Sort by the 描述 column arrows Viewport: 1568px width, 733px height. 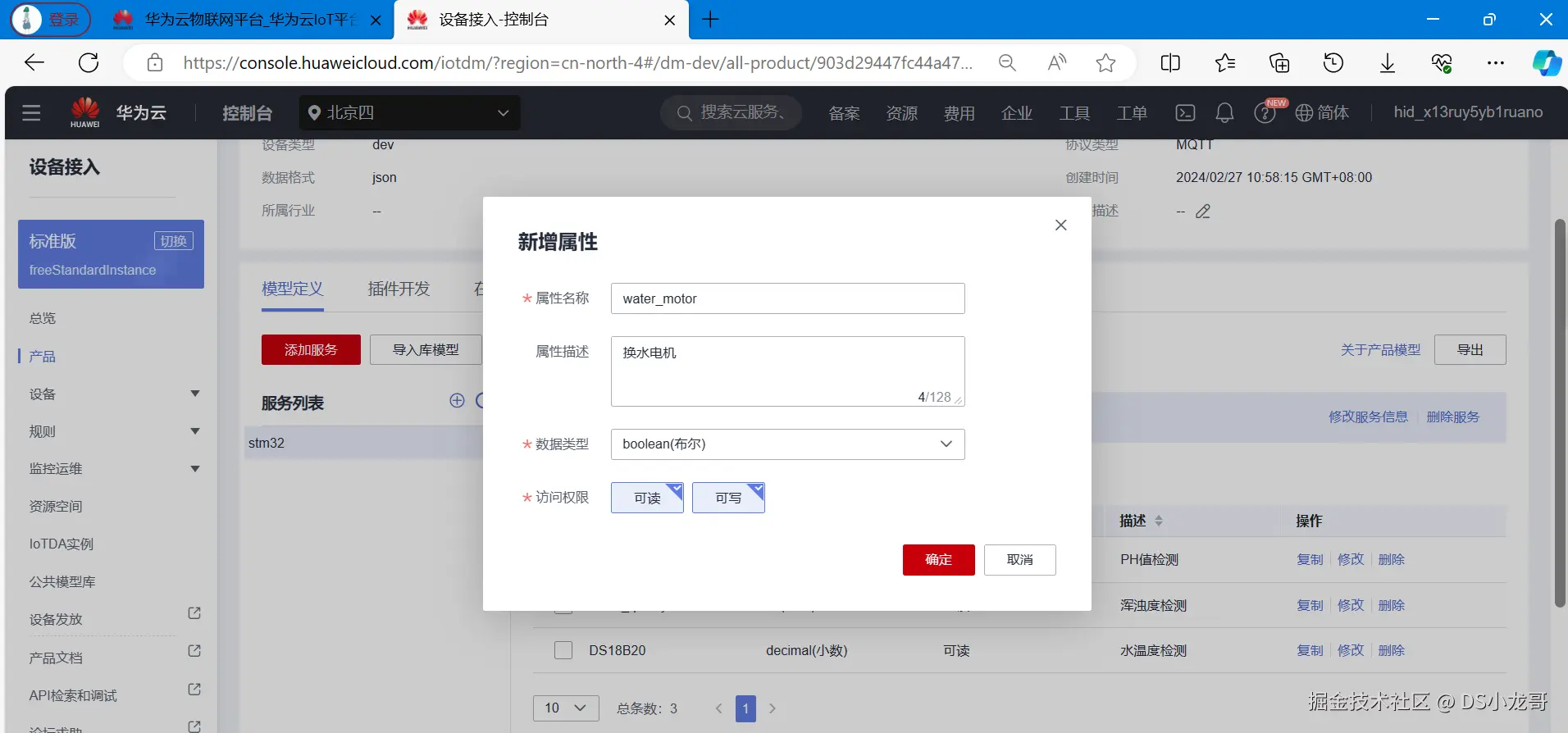(x=1159, y=521)
